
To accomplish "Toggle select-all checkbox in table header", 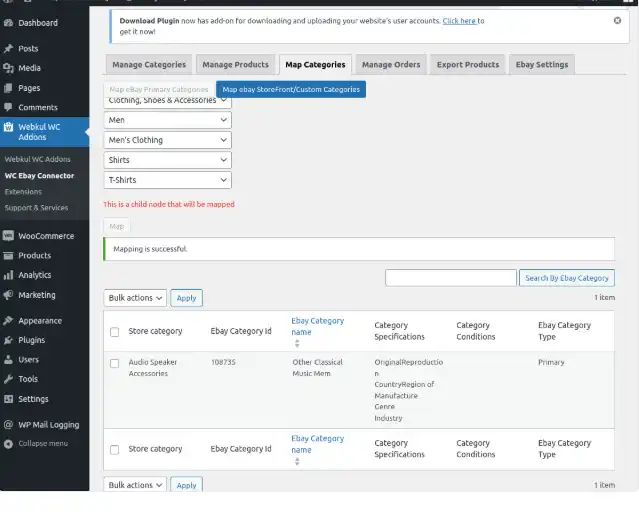I will coord(114,332).
